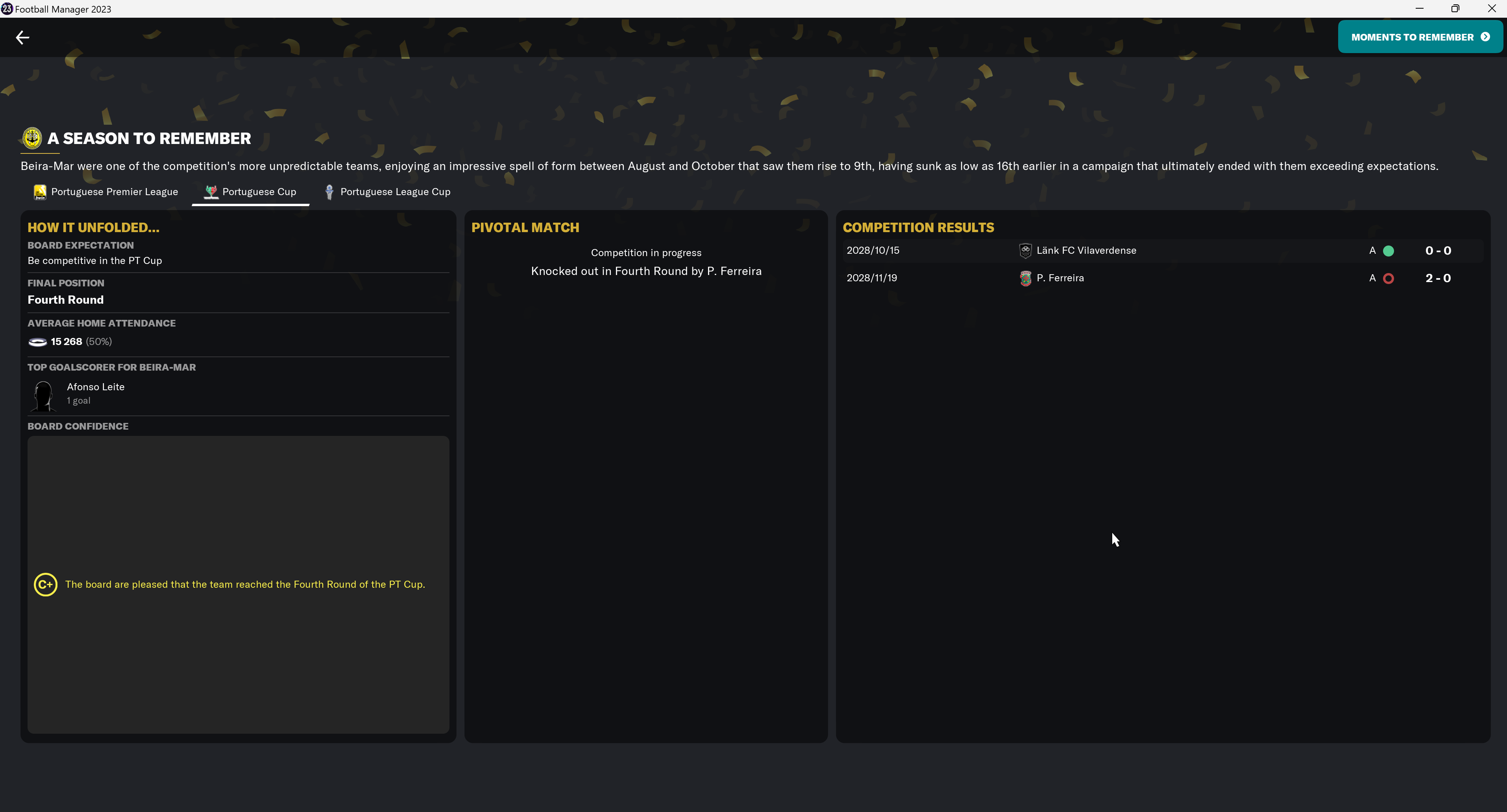The image size is (1507, 812).
Task: Select the 2028/10/15 fixture date
Action: pyautogui.click(x=873, y=250)
